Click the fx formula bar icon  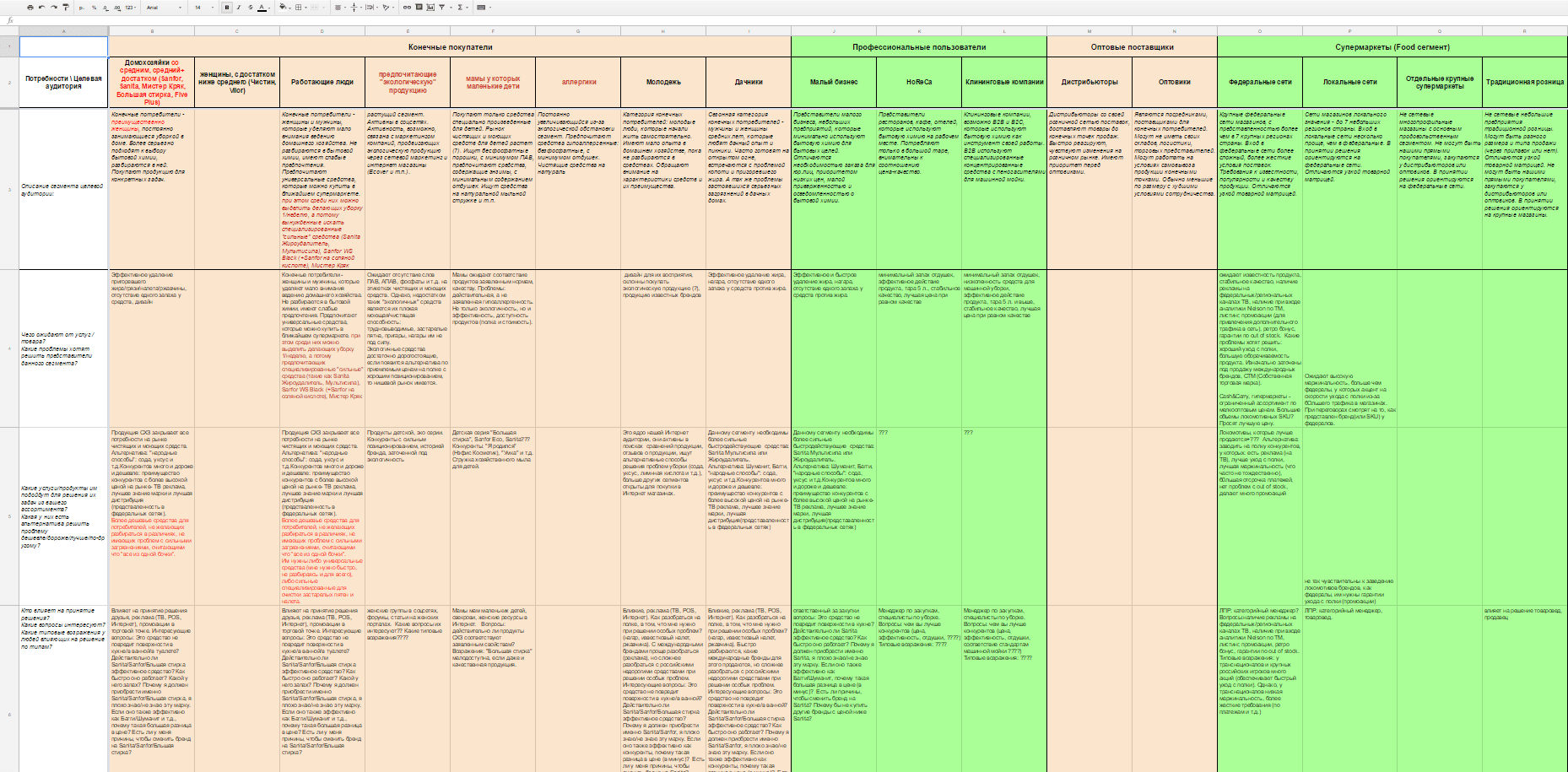10,20
